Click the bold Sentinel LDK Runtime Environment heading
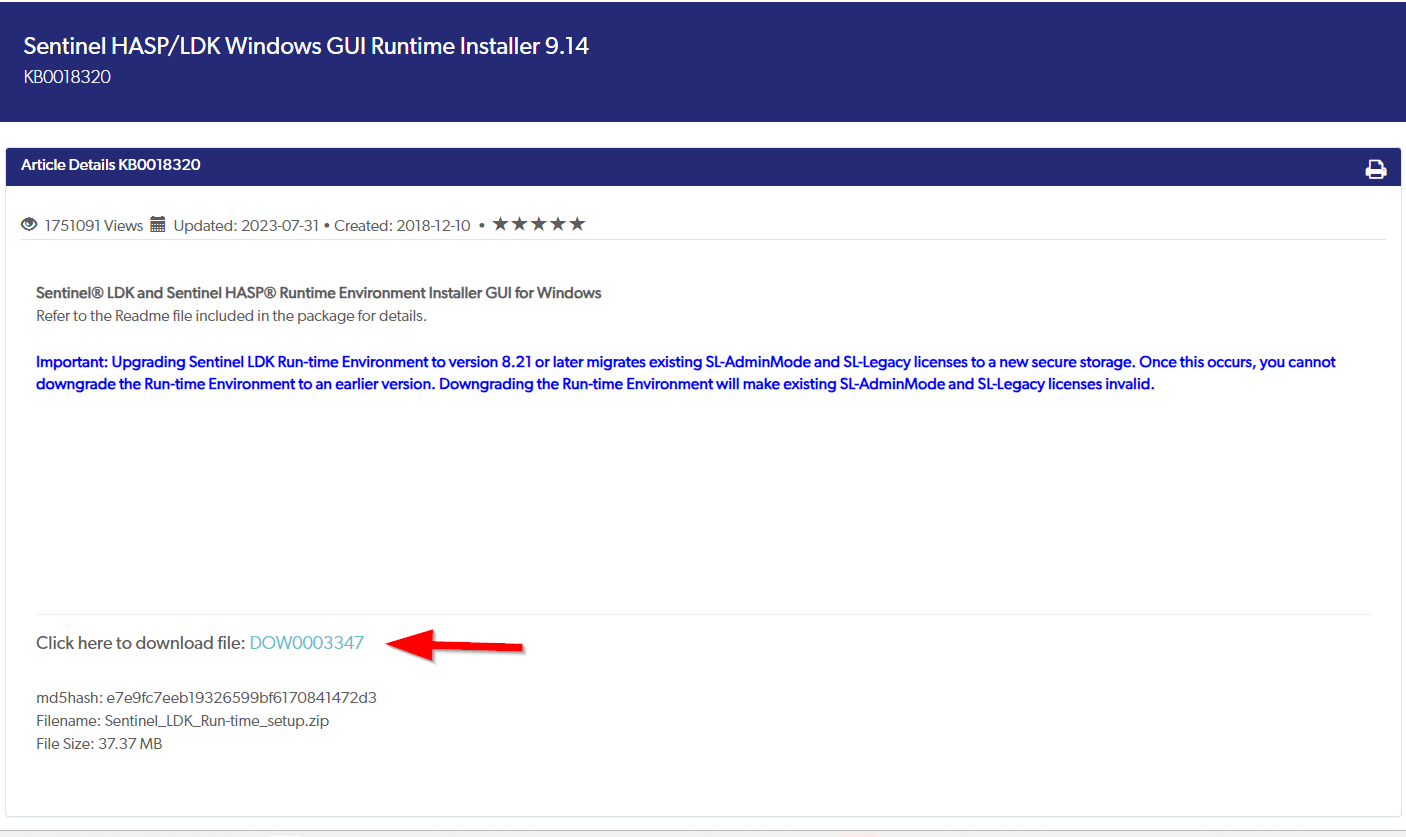Image resolution: width=1406 pixels, height=837 pixels. 319,293
